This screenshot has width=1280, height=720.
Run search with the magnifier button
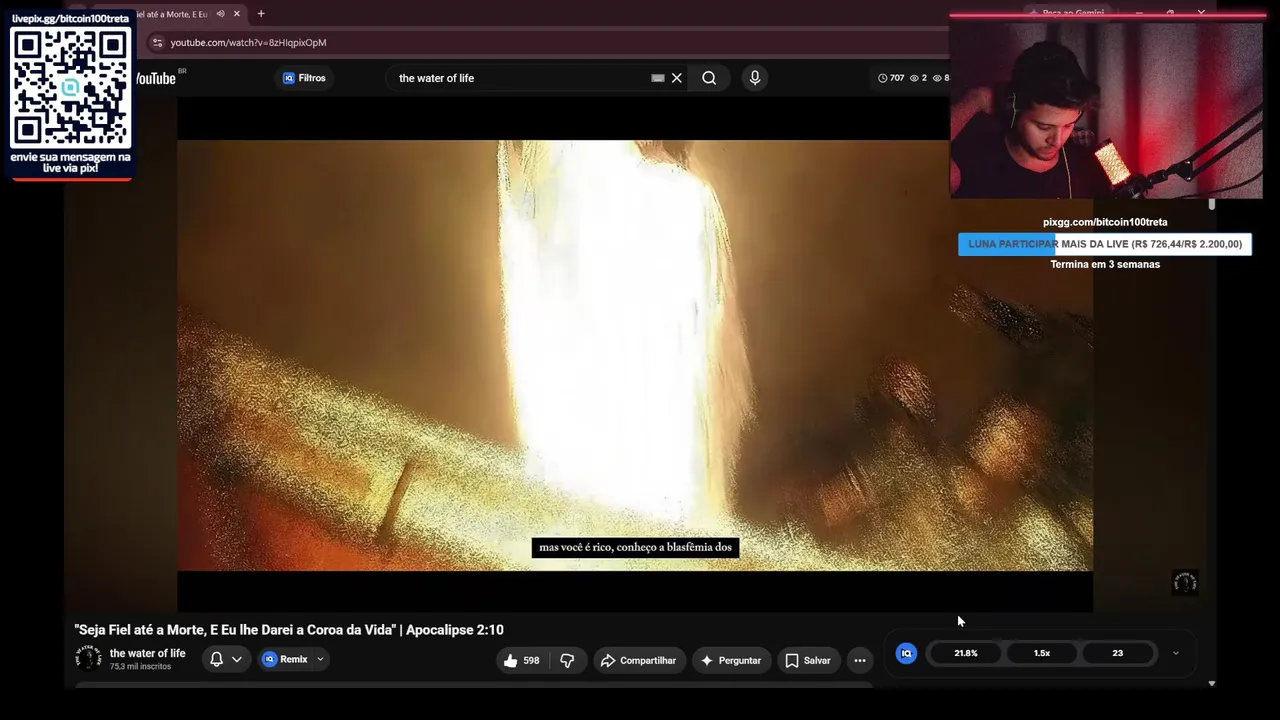click(709, 78)
